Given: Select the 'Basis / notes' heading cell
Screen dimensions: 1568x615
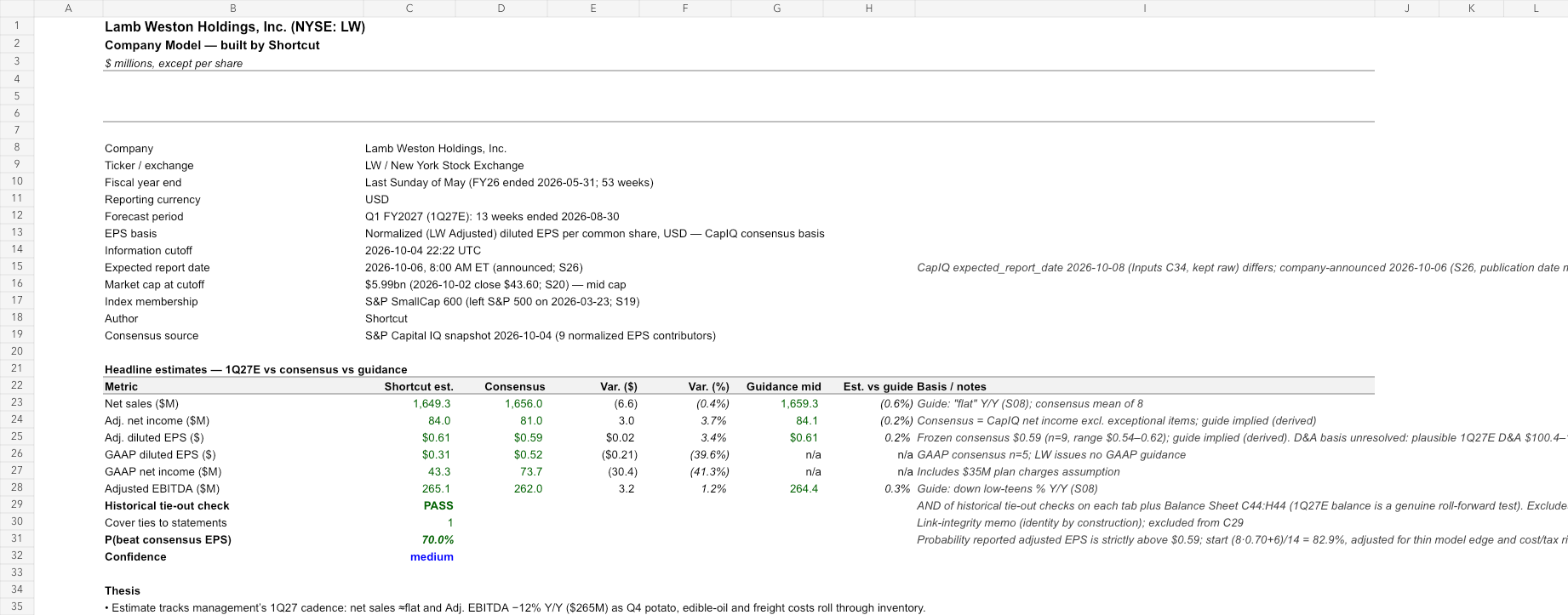Looking at the screenshot, I should pyautogui.click(x=952, y=387).
